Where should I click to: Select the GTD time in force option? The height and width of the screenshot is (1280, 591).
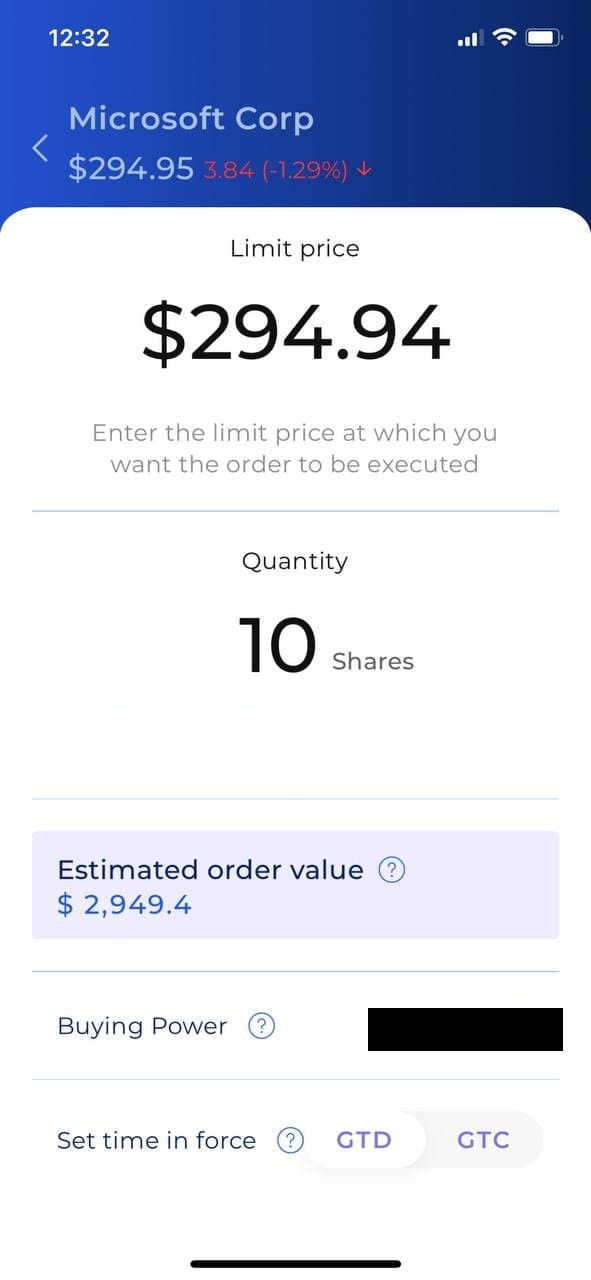pyautogui.click(x=364, y=1140)
